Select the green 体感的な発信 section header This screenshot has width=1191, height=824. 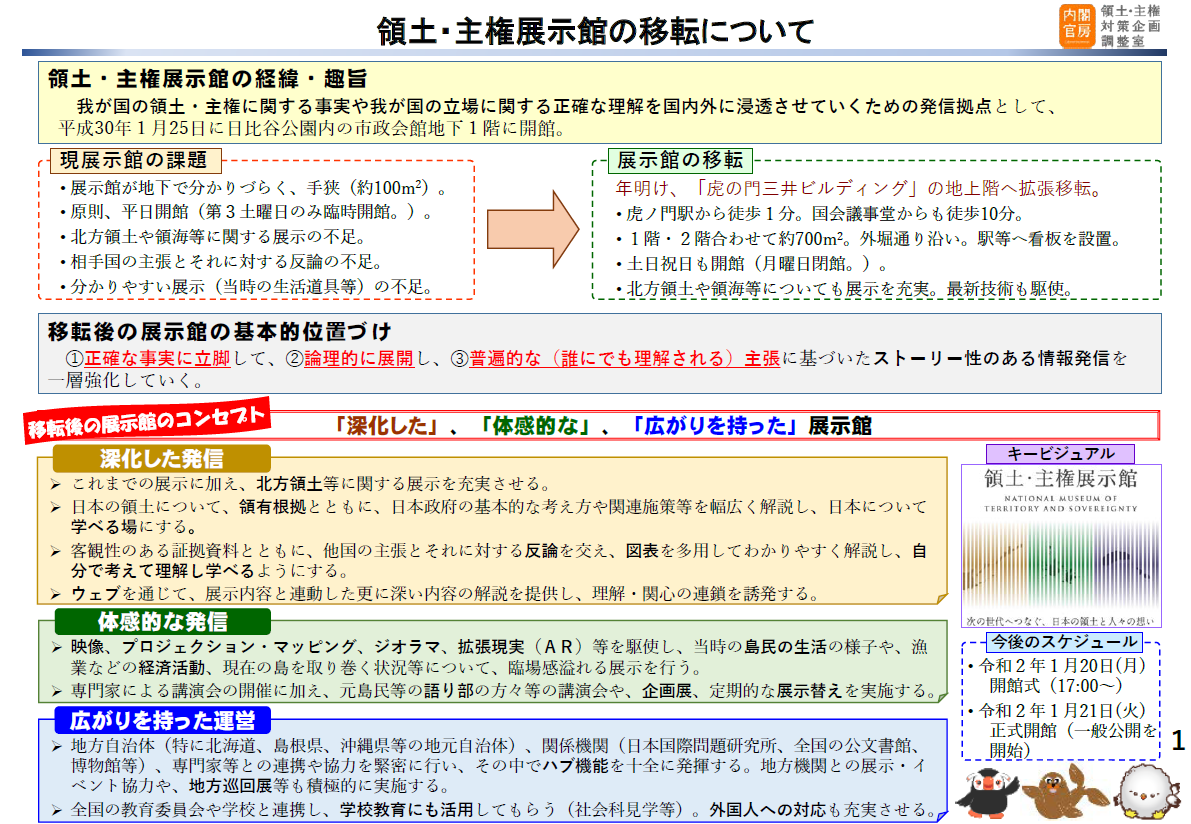pyautogui.click(x=161, y=621)
